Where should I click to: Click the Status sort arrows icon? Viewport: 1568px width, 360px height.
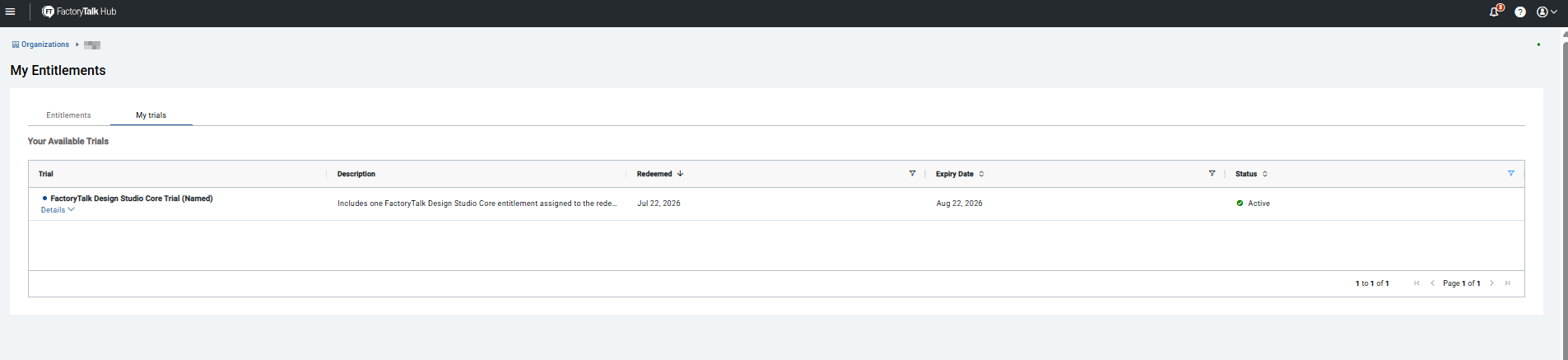pyautogui.click(x=1265, y=174)
